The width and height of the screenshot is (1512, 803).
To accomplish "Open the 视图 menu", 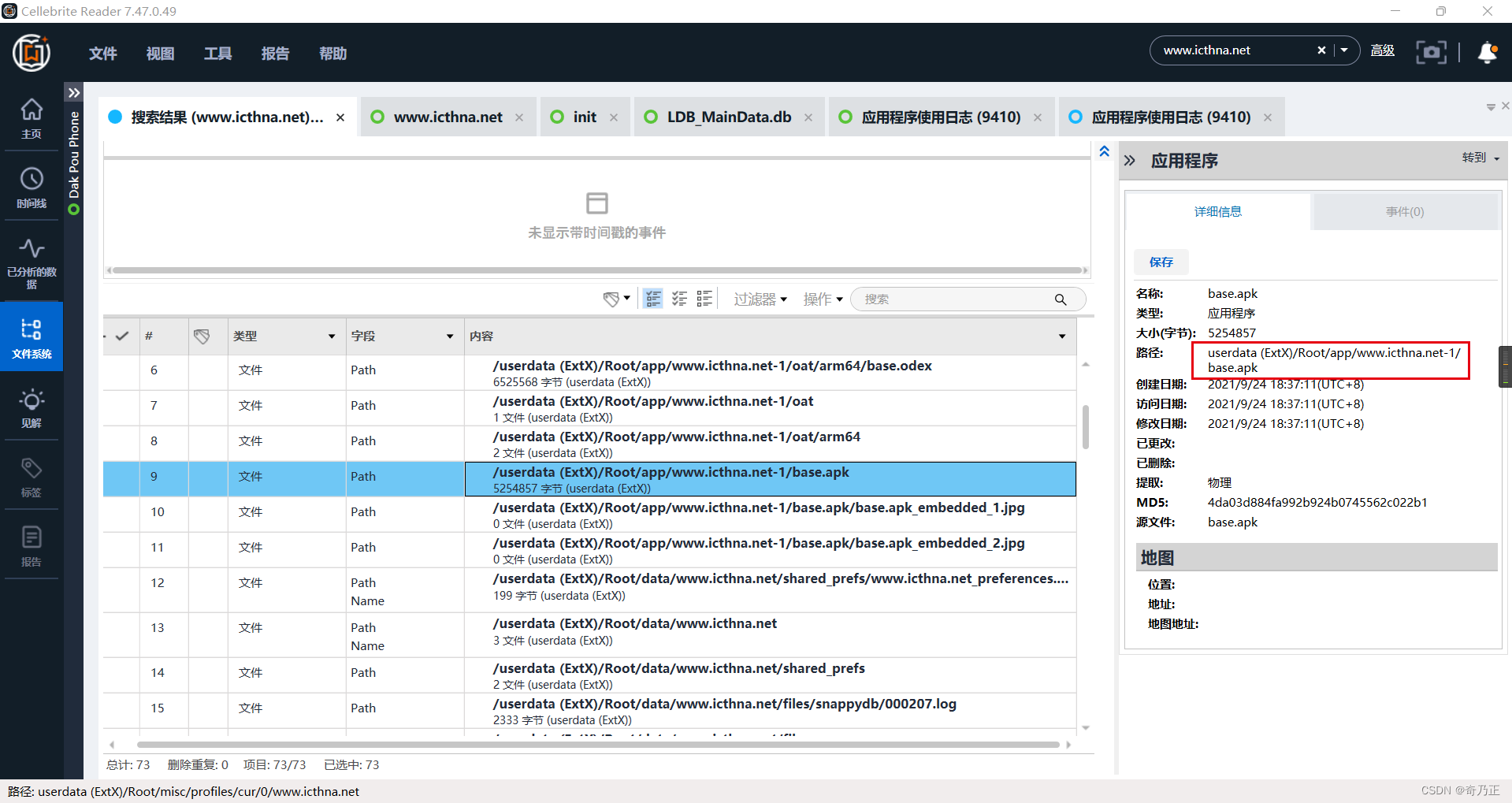I will click(160, 54).
